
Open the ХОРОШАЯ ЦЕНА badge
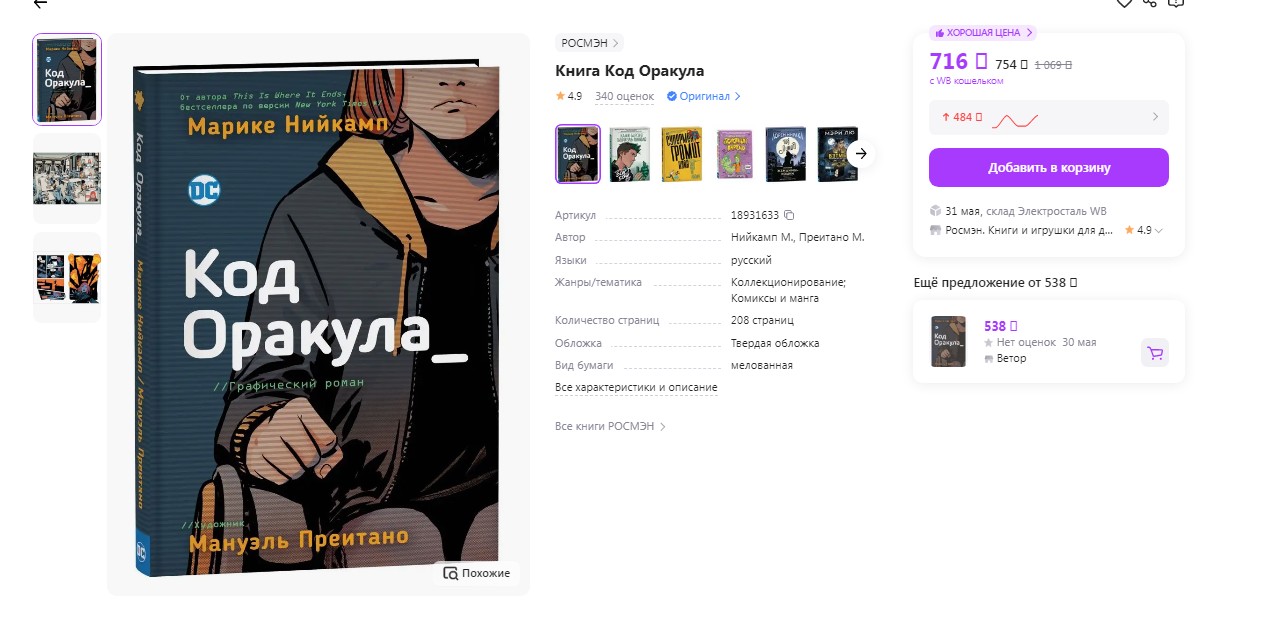click(x=982, y=33)
